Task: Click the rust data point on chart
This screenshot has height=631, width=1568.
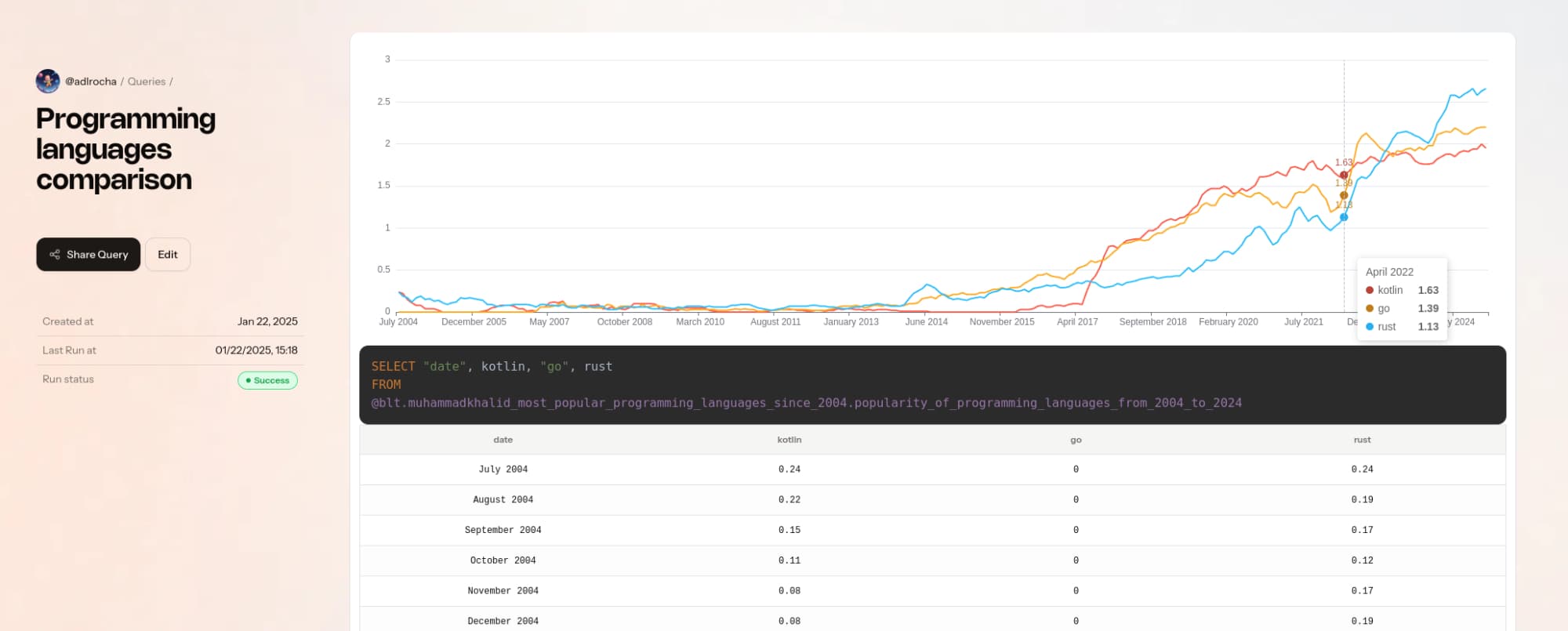Action: click(x=1344, y=217)
